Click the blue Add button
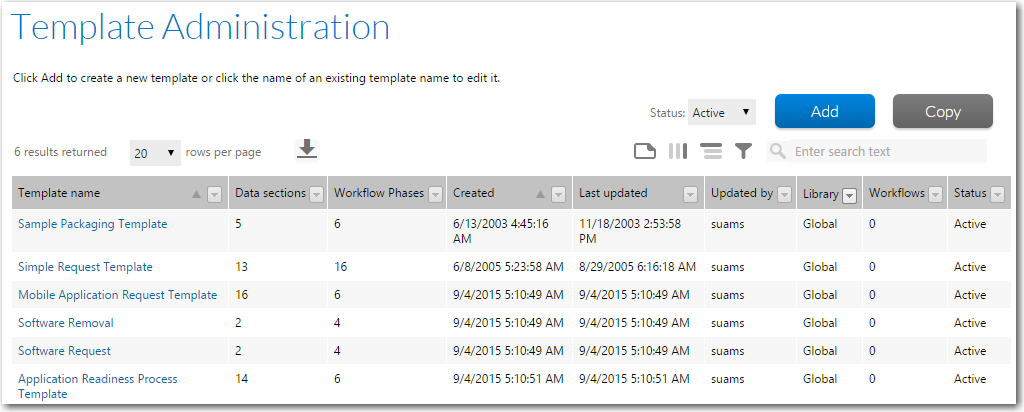The width and height of the screenshot is (1024, 412). [x=825, y=112]
